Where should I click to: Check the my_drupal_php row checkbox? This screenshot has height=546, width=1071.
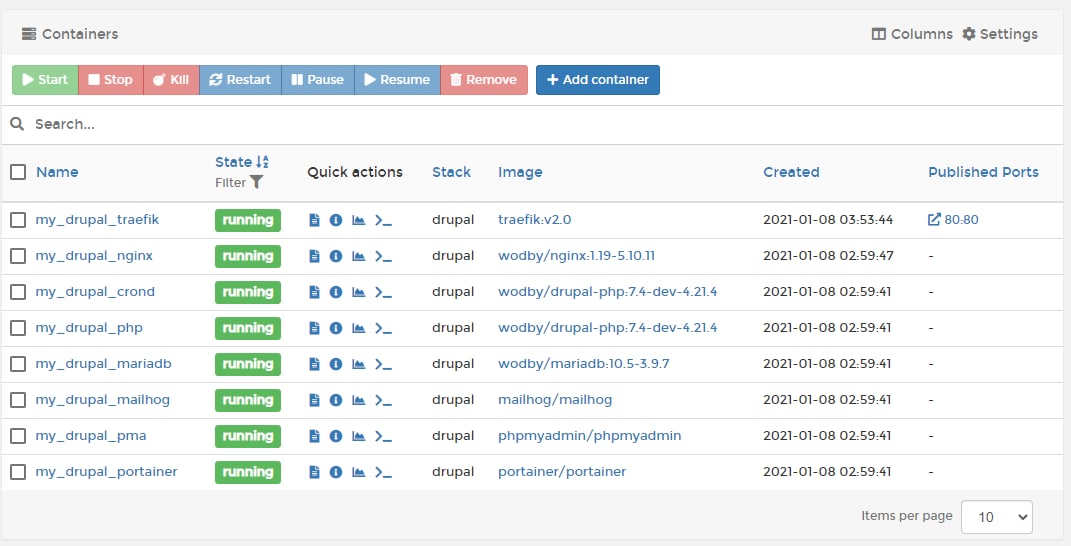click(x=18, y=328)
